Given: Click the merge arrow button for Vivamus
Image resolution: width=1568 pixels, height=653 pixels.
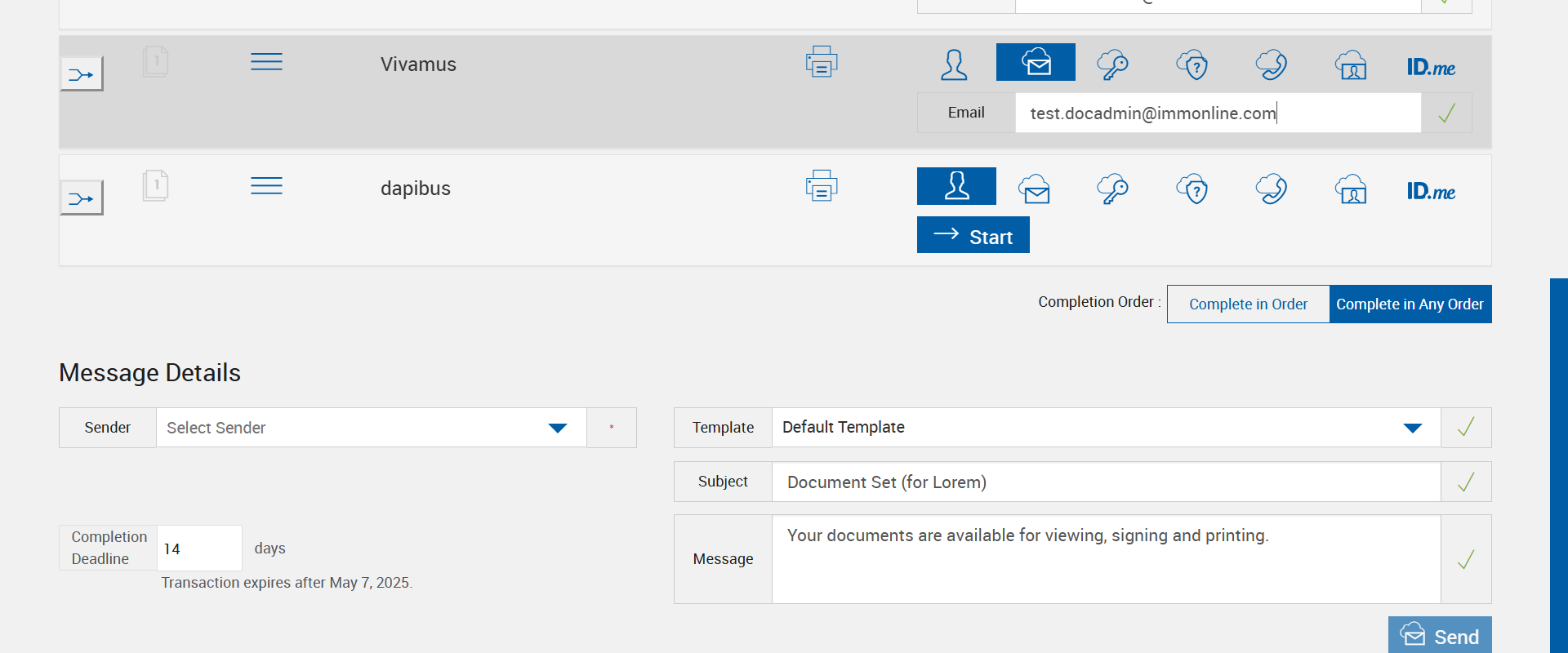Looking at the screenshot, I should point(82,74).
